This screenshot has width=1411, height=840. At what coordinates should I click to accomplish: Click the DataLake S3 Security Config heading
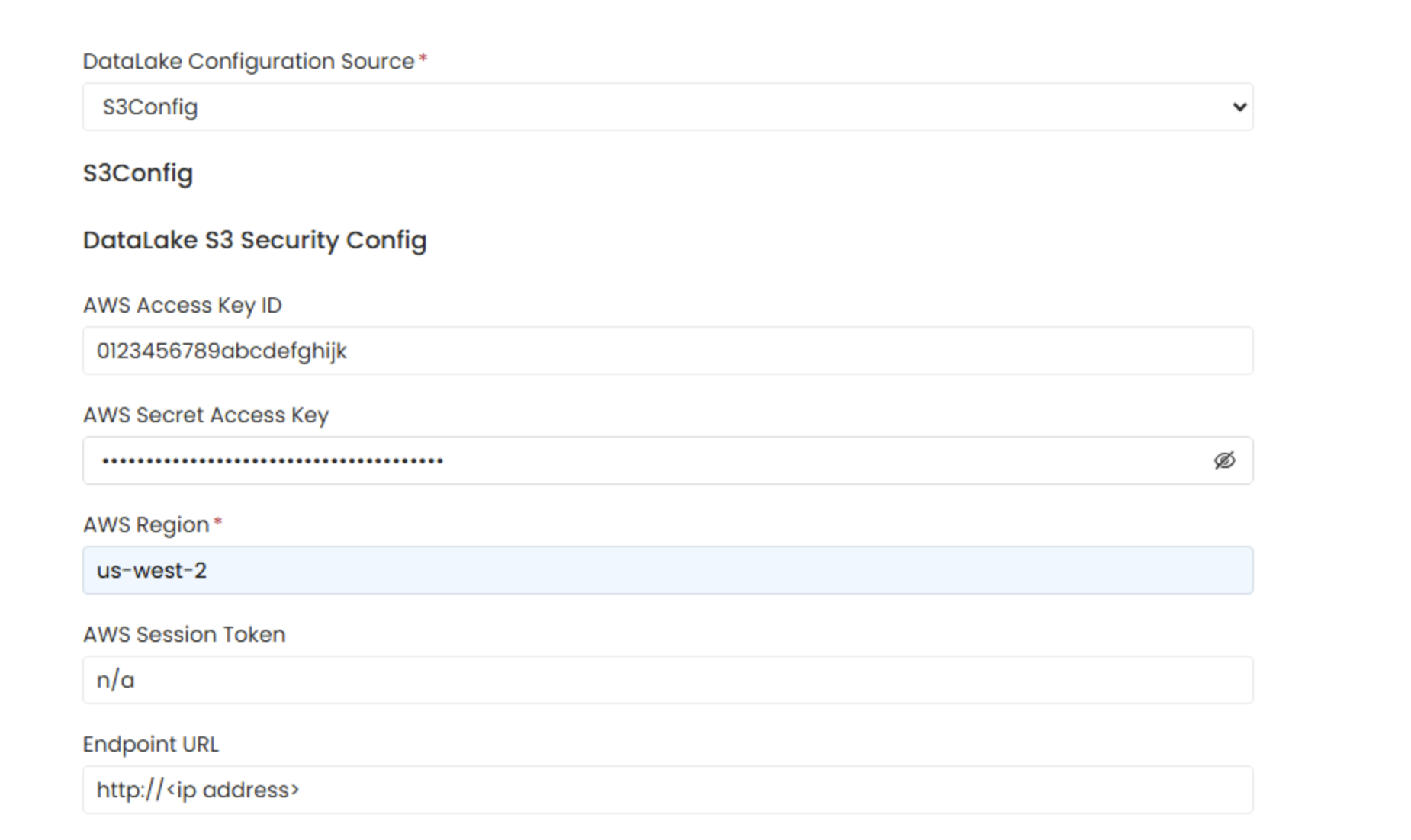pyautogui.click(x=254, y=240)
